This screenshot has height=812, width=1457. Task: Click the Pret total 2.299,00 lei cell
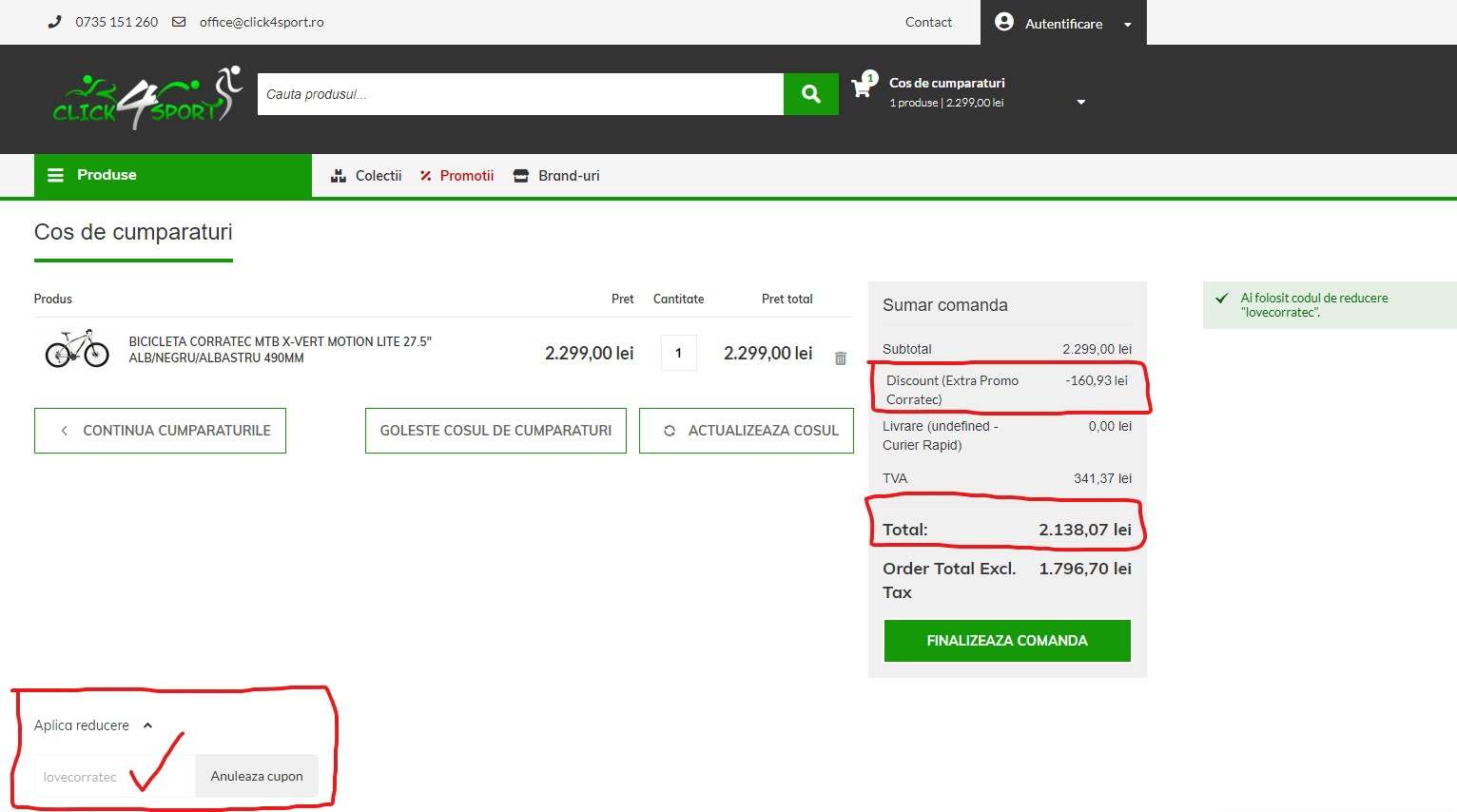pyautogui.click(x=768, y=353)
